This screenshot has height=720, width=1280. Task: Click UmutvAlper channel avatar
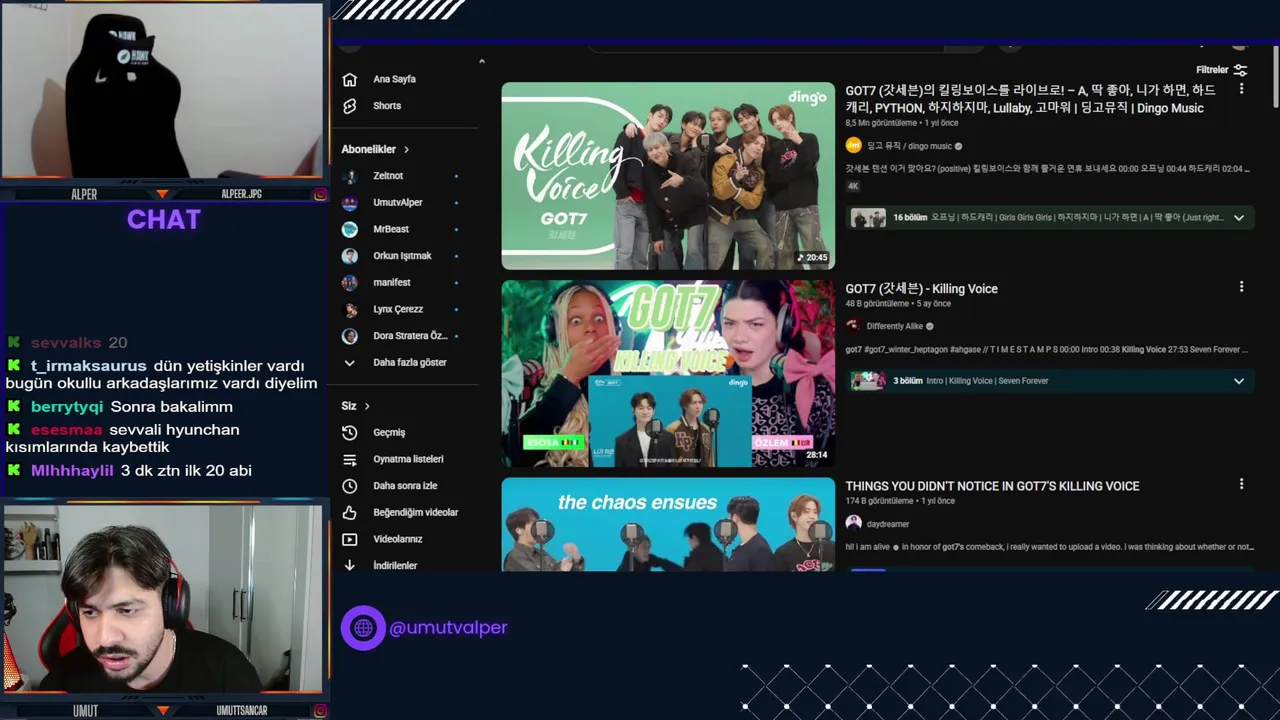point(349,203)
